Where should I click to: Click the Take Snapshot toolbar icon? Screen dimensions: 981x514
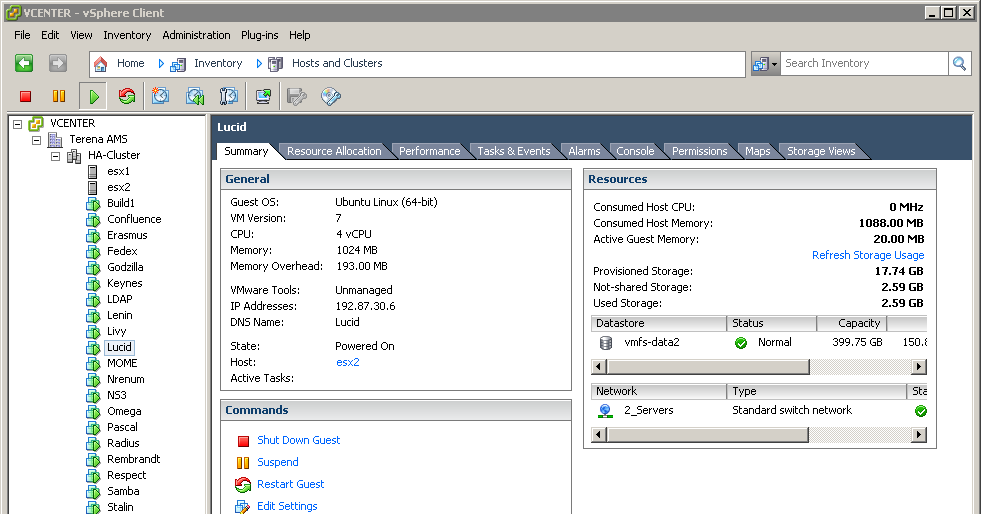pyautogui.click(x=161, y=96)
